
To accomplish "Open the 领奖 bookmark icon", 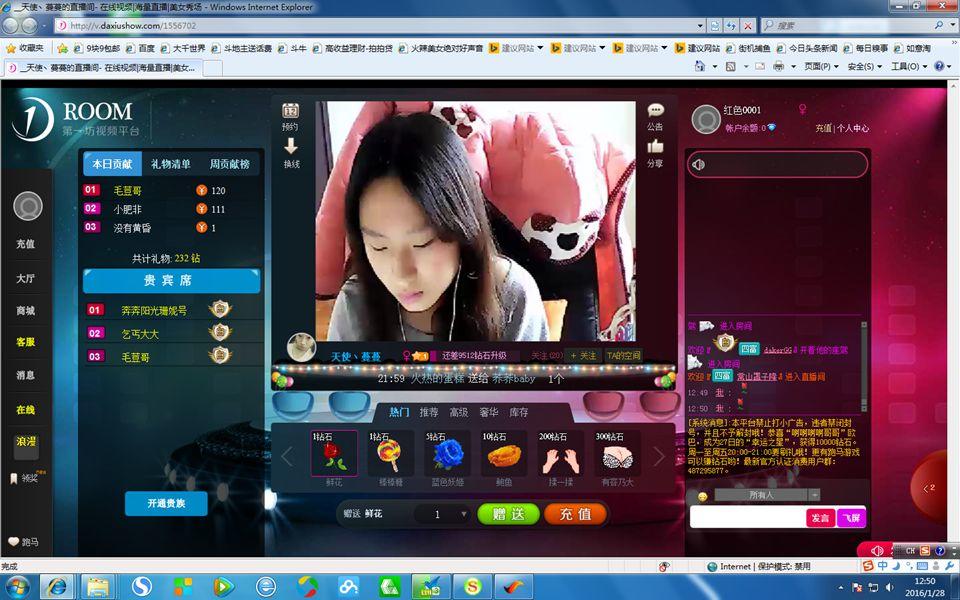I will coord(13,478).
